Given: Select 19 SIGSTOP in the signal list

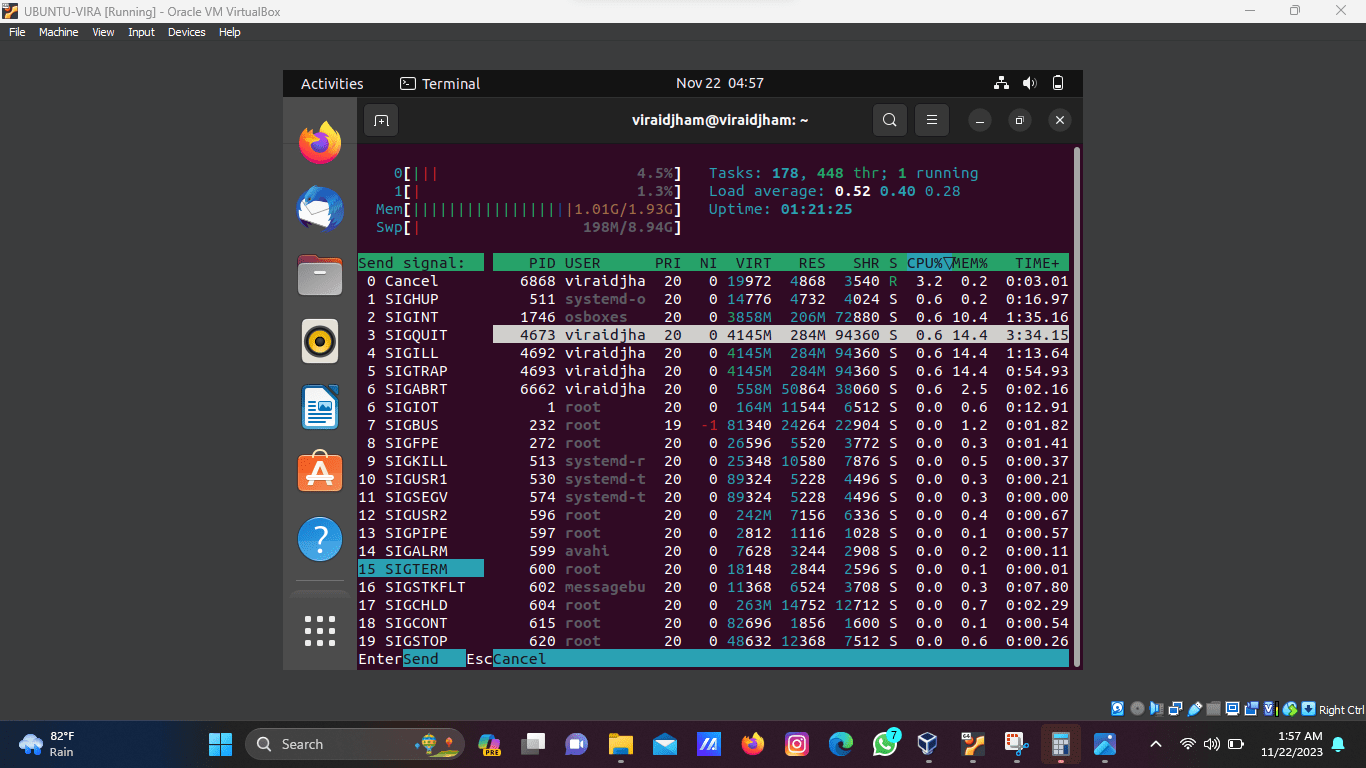Looking at the screenshot, I should 421,641.
